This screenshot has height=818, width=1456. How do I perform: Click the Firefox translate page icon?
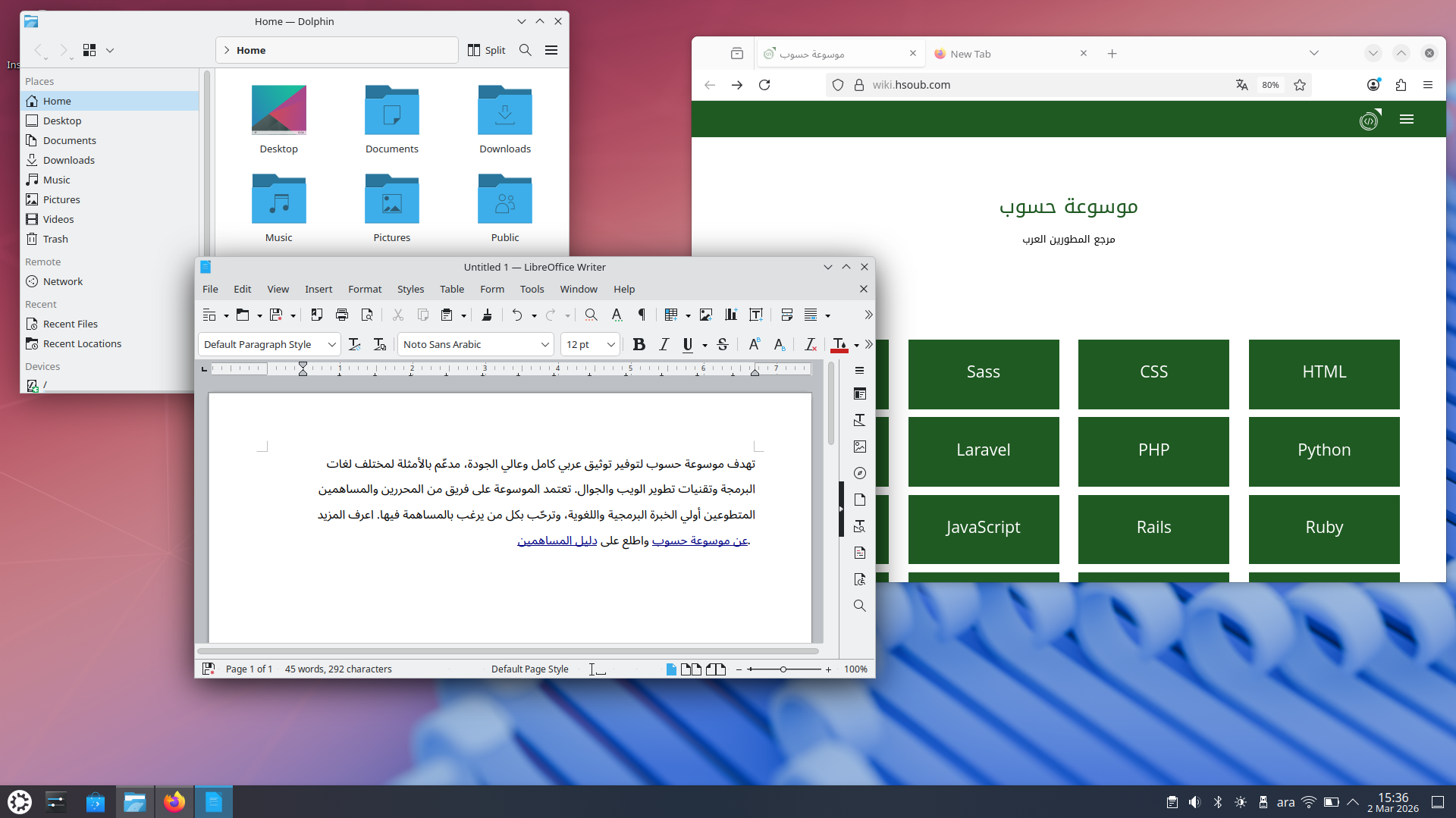tap(1241, 85)
